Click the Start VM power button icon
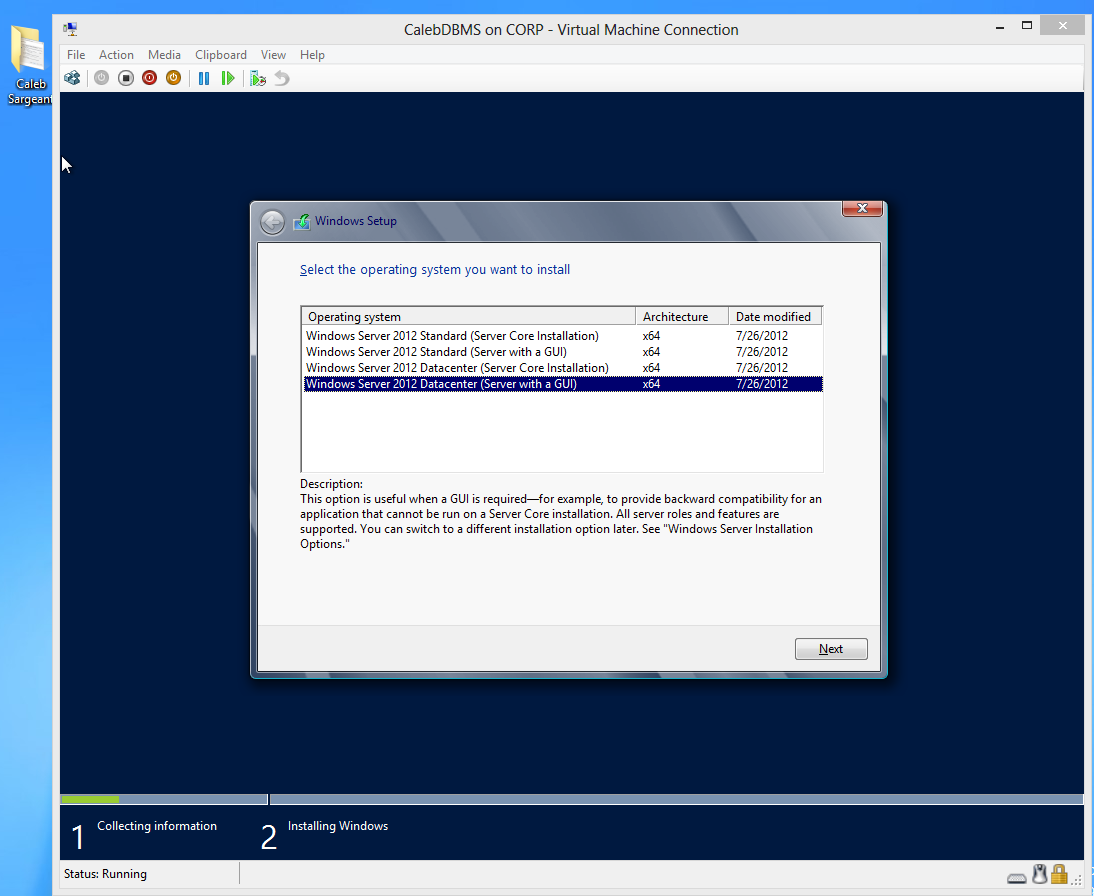The width and height of the screenshot is (1094, 896). [x=101, y=78]
